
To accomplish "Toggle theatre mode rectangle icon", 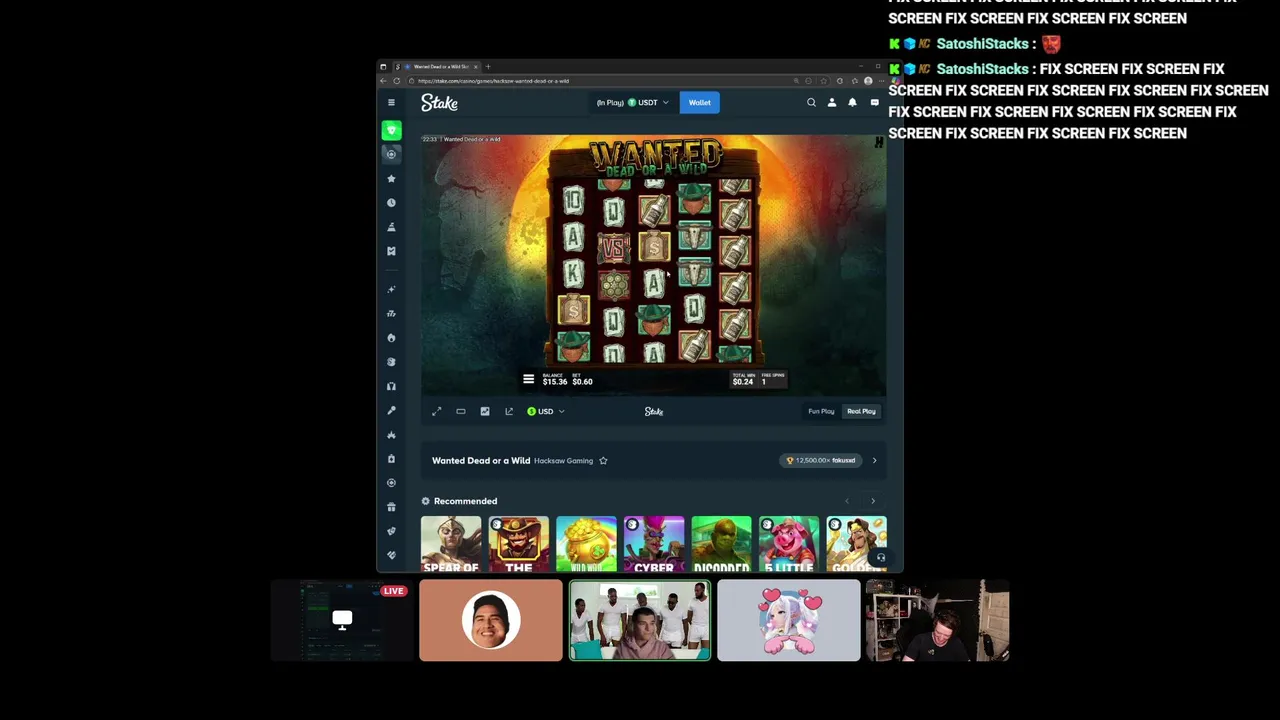I will pos(460,411).
